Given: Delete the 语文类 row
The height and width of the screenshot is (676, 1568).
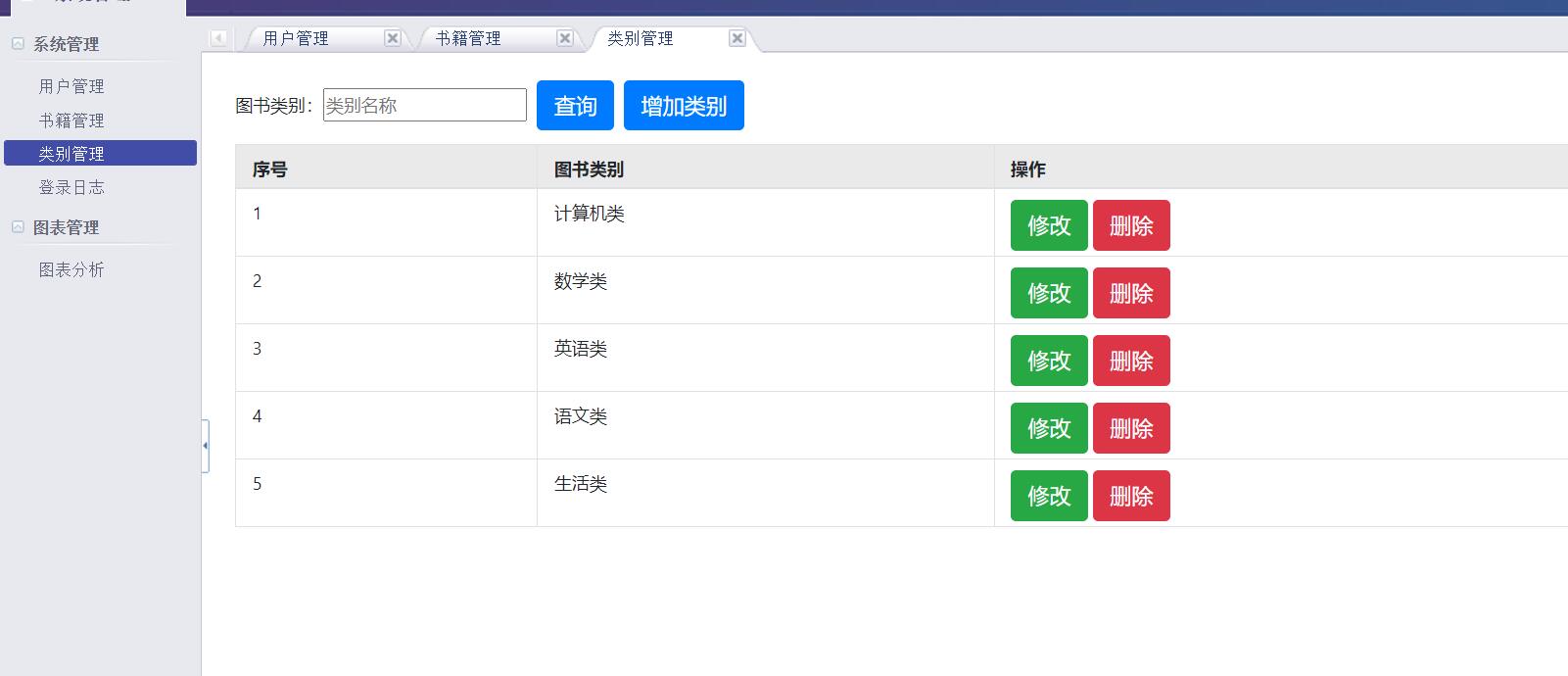Looking at the screenshot, I should tap(1131, 428).
